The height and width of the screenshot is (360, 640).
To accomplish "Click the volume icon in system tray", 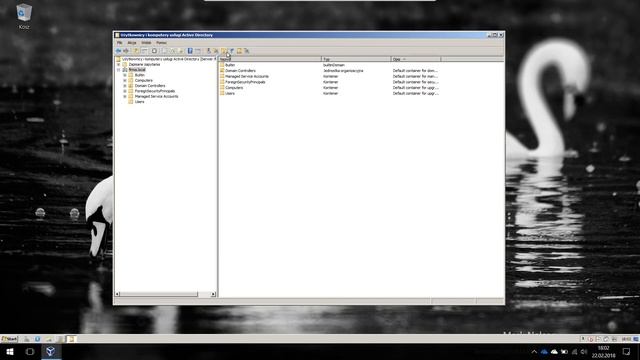I will click(584, 351).
